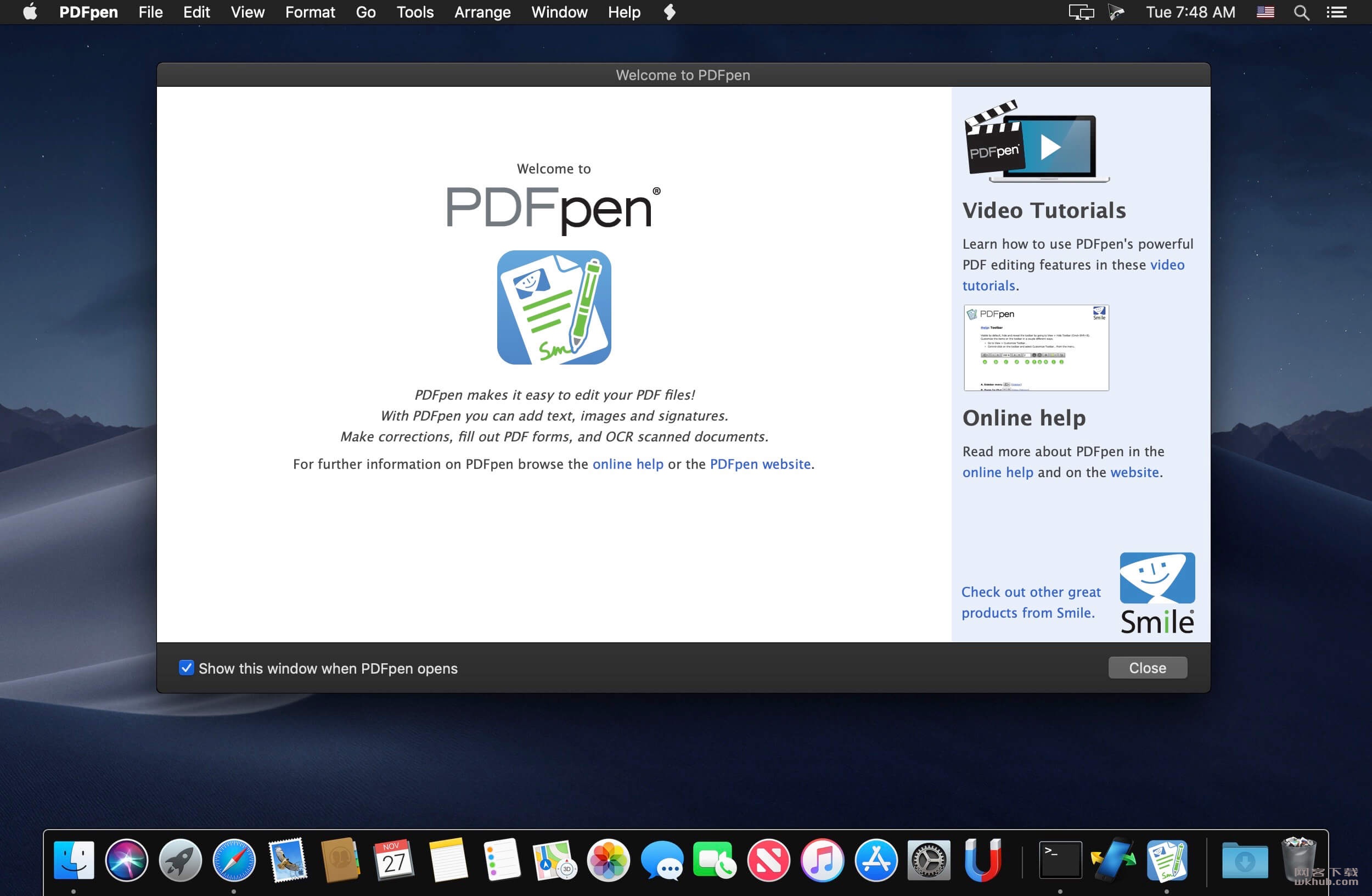Open the Format menu
This screenshot has height=896, width=1372.
(x=310, y=12)
